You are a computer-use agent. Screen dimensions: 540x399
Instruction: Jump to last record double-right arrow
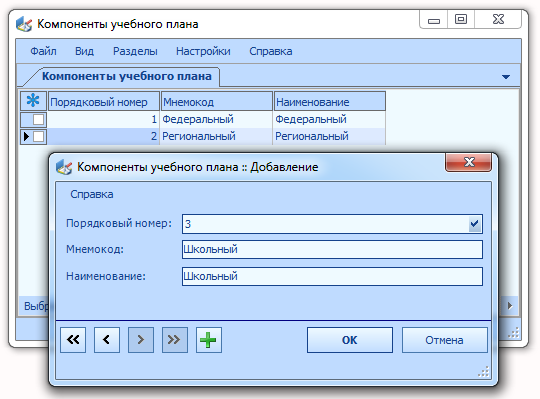(x=175, y=340)
